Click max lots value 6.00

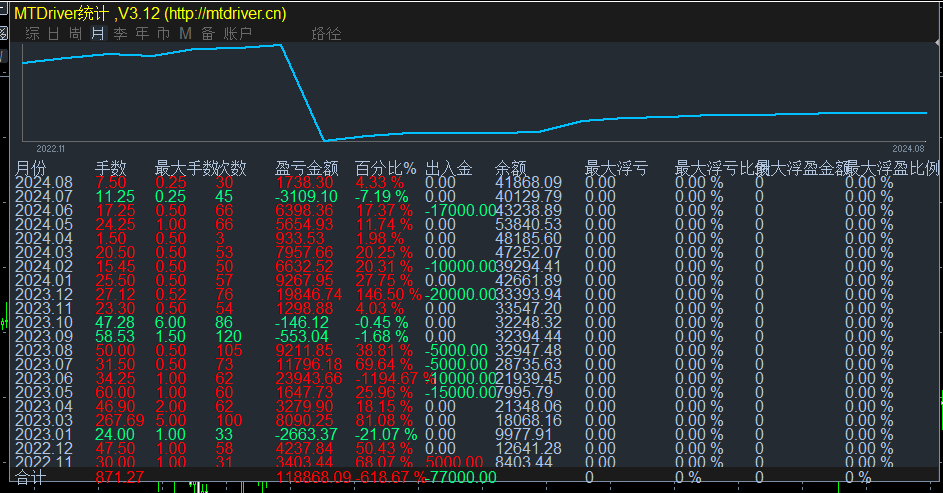point(170,322)
